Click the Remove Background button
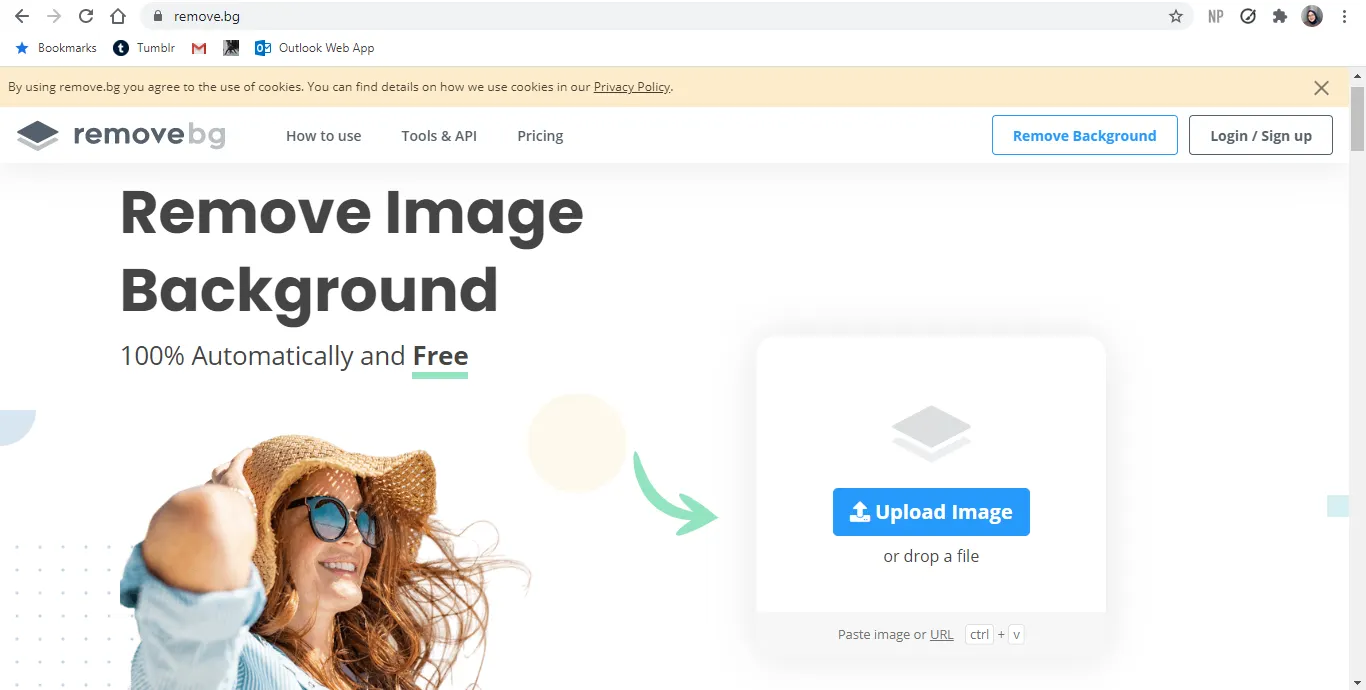The height and width of the screenshot is (690, 1366). pos(1084,135)
